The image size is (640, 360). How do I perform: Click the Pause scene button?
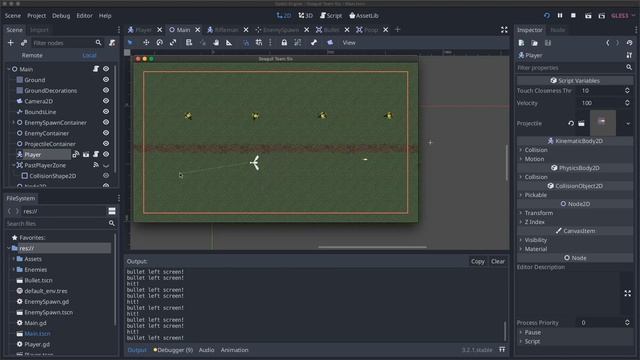pyautogui.click(x=560, y=16)
